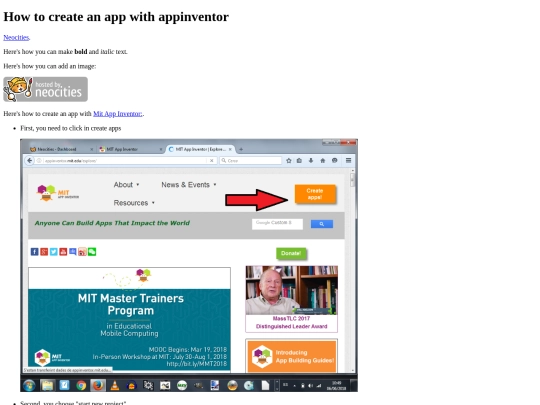
Task: Expand the Resources menu
Action: pos(134,203)
